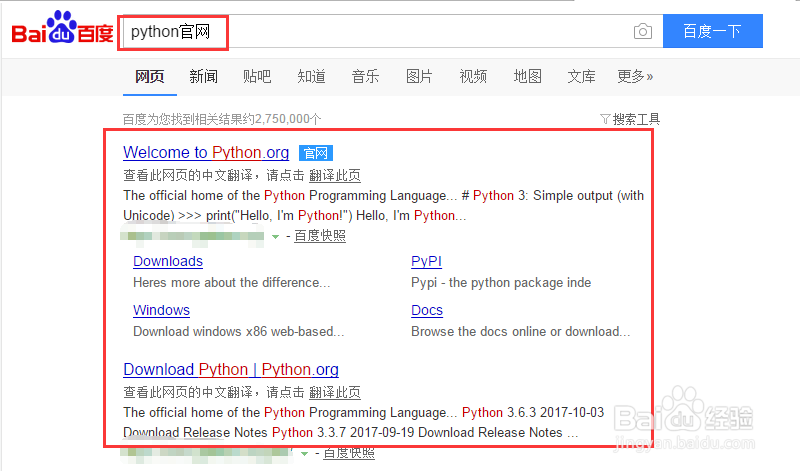Click text 'Browse the docs online or download...'

(521, 332)
